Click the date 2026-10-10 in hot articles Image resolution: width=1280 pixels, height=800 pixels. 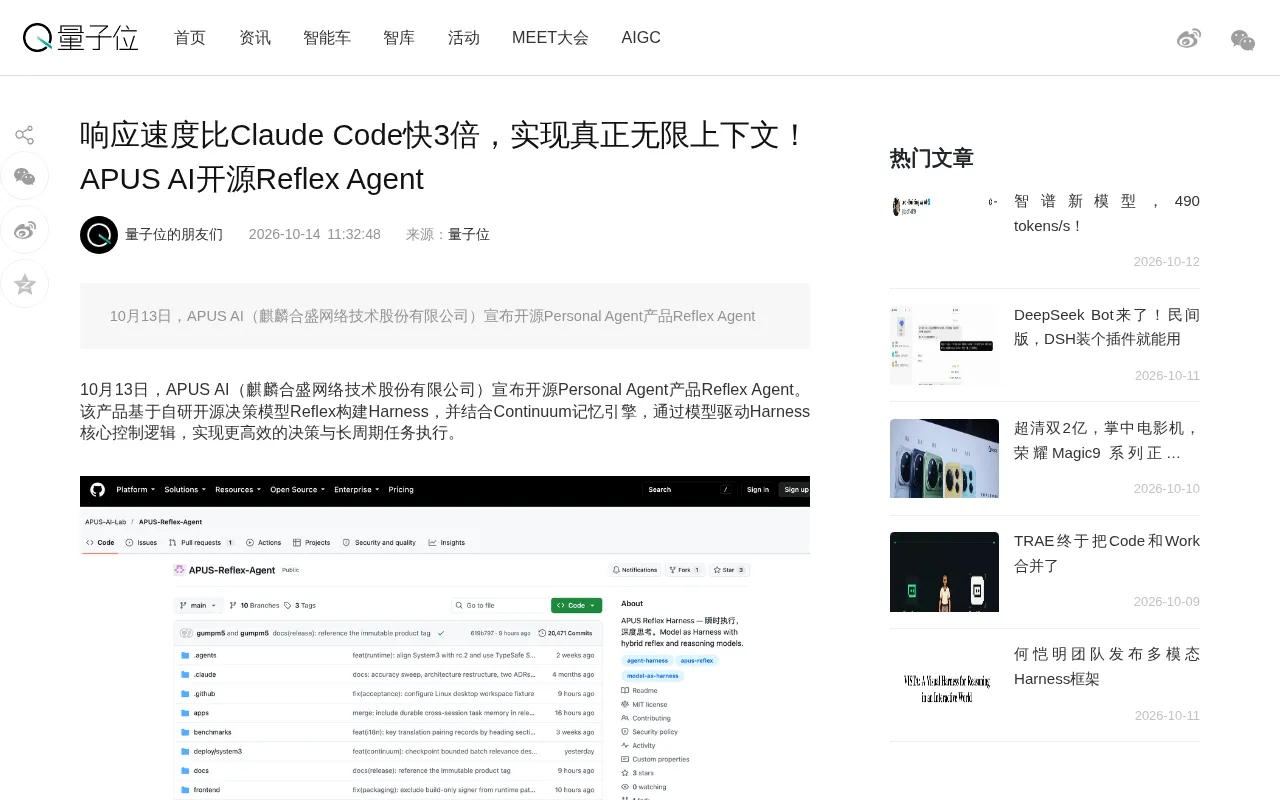[1166, 489]
